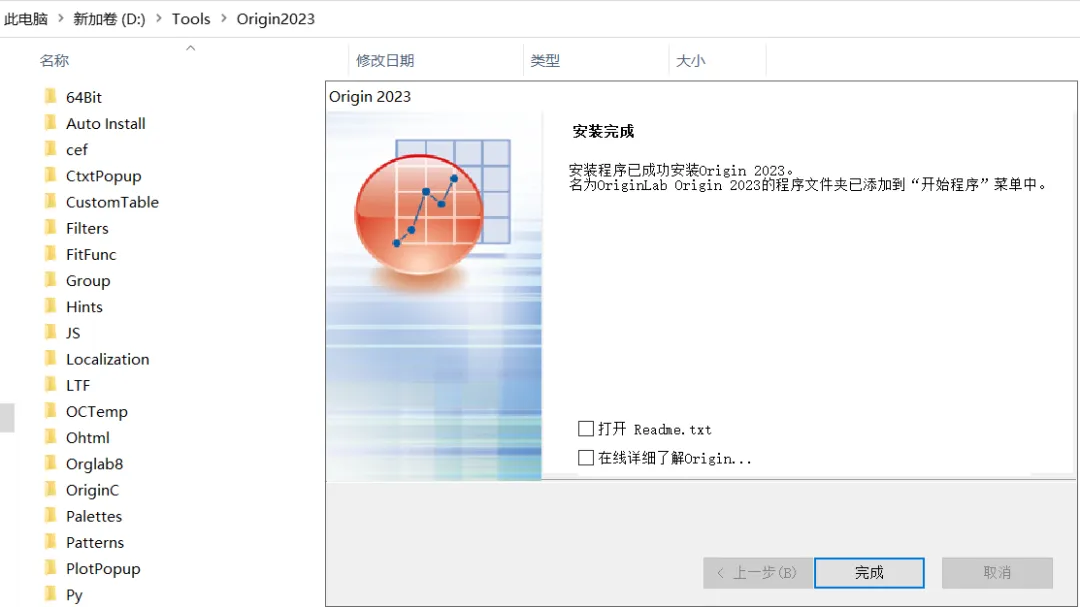The image size is (1080, 607).
Task: Select the Patterns folder name
Action: click(95, 542)
